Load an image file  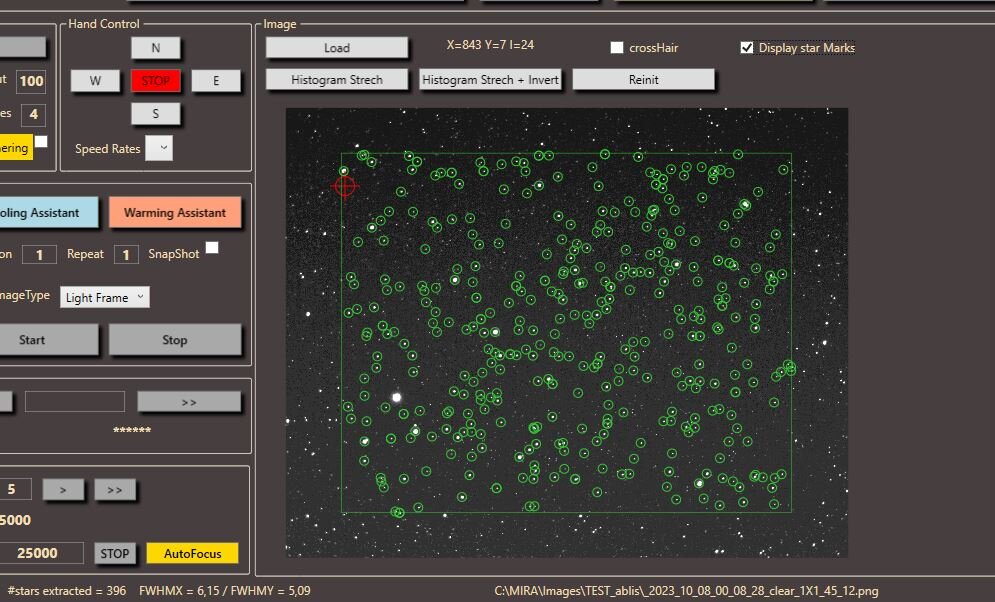(336, 48)
